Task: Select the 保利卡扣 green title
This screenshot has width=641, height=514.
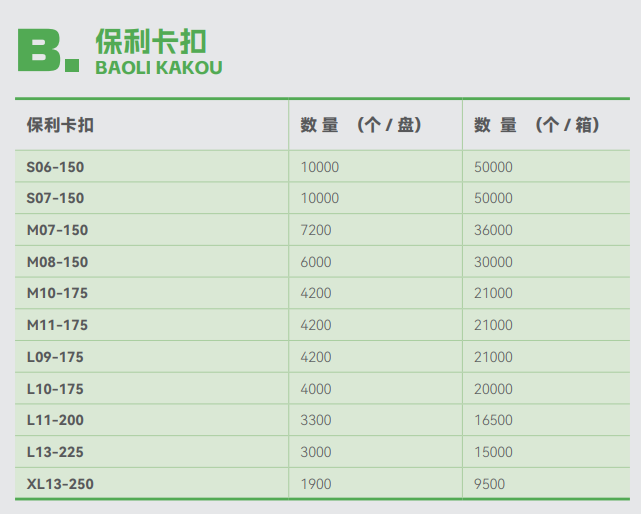Action: [x=151, y=42]
